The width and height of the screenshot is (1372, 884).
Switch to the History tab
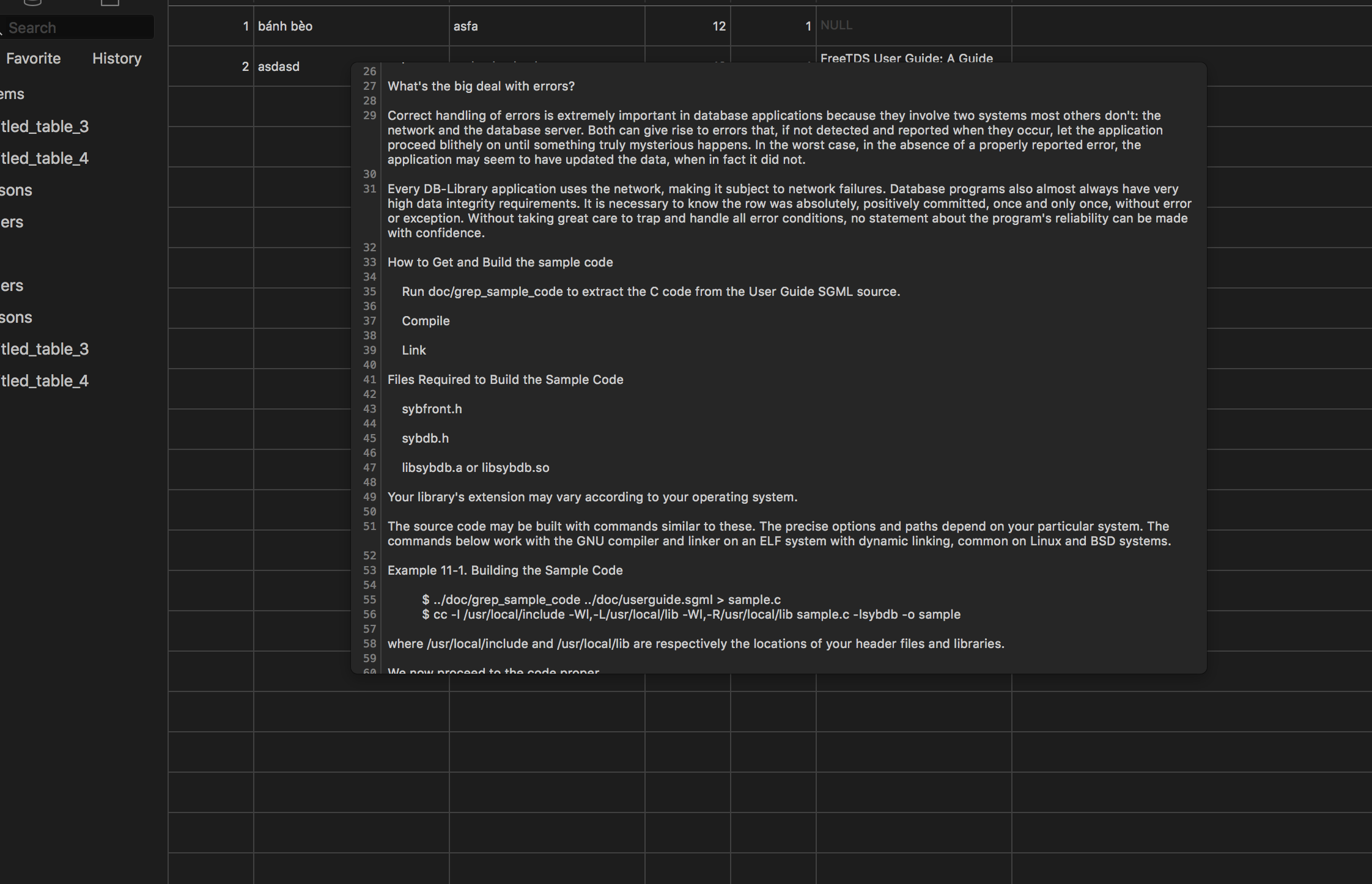click(116, 58)
